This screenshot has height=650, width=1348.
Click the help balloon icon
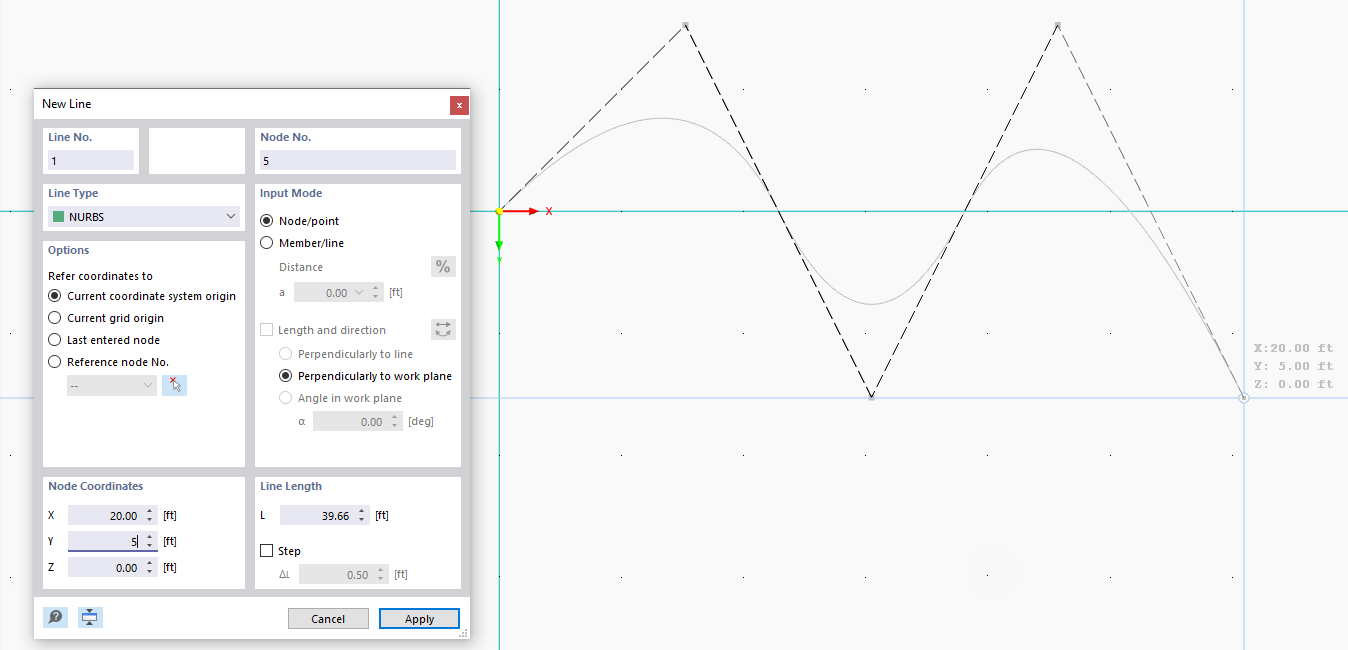point(55,617)
